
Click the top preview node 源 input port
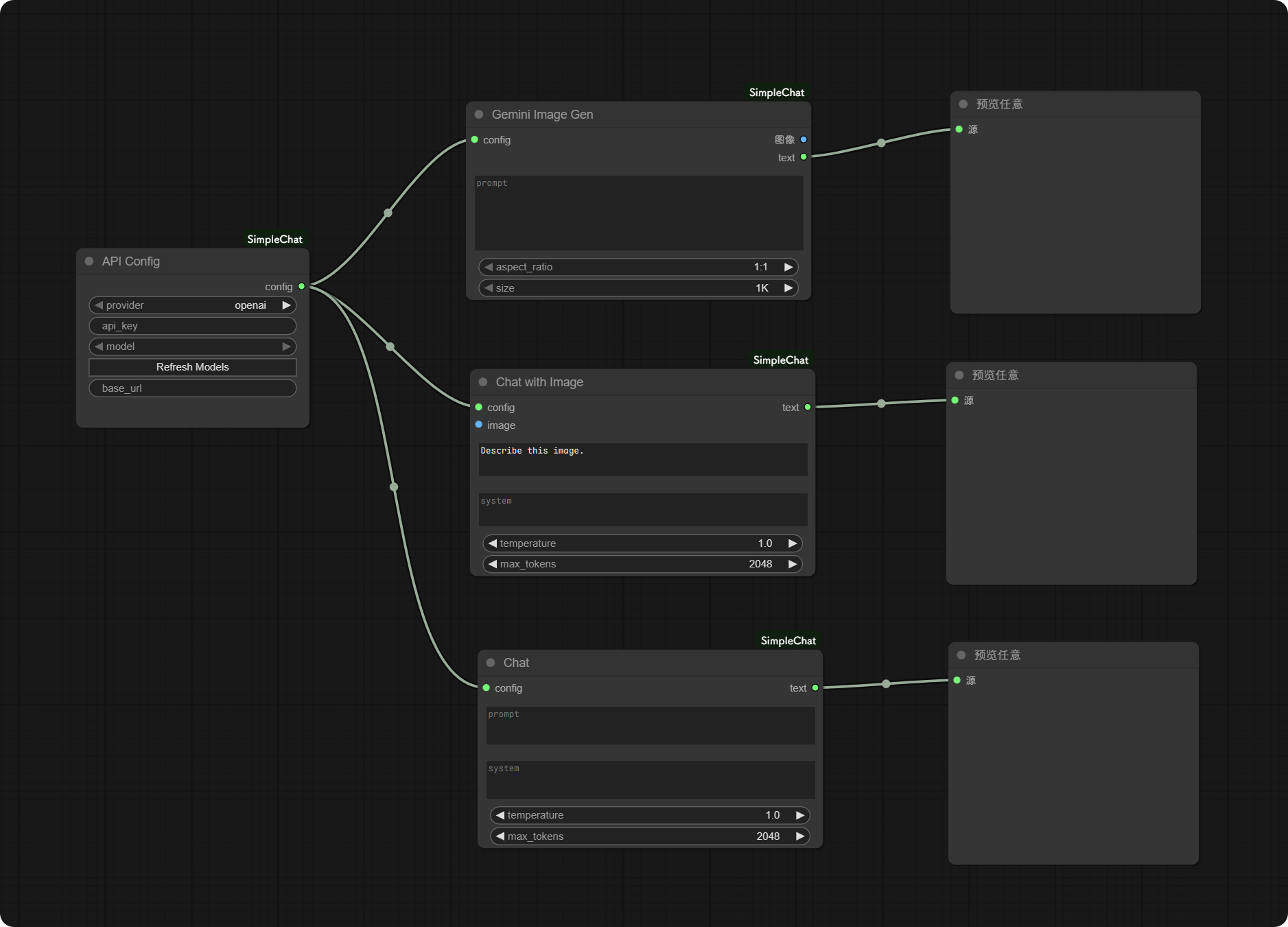point(959,130)
